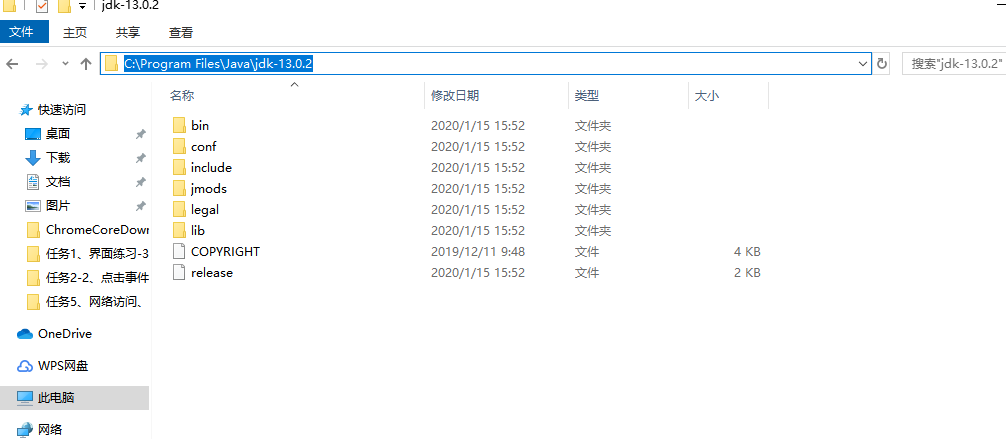
Task: Open 网络 in the navigation pane
Action: click(50, 429)
